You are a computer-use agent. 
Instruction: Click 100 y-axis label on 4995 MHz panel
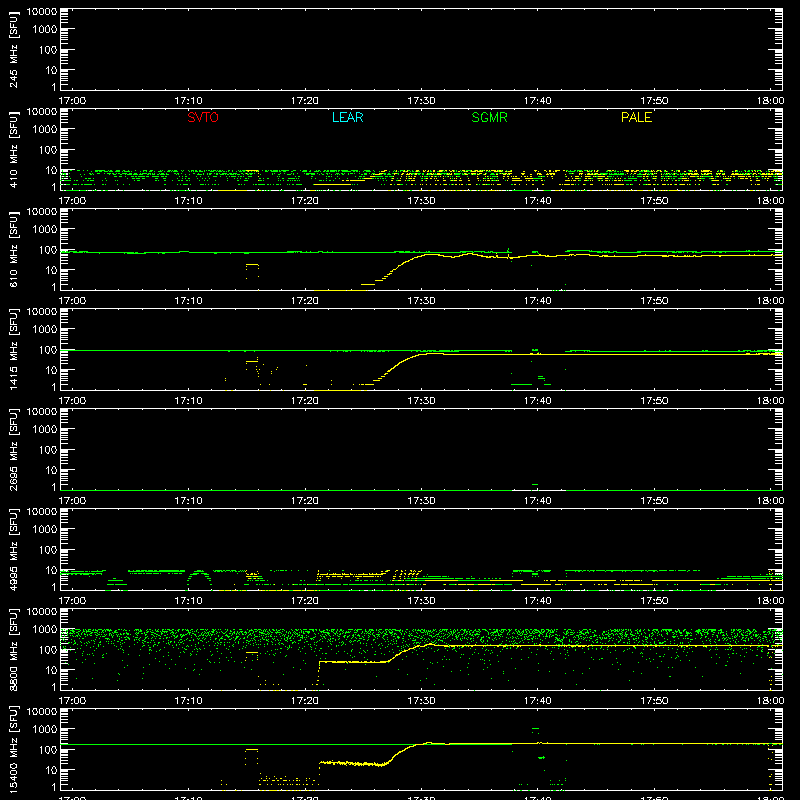click(x=48, y=550)
